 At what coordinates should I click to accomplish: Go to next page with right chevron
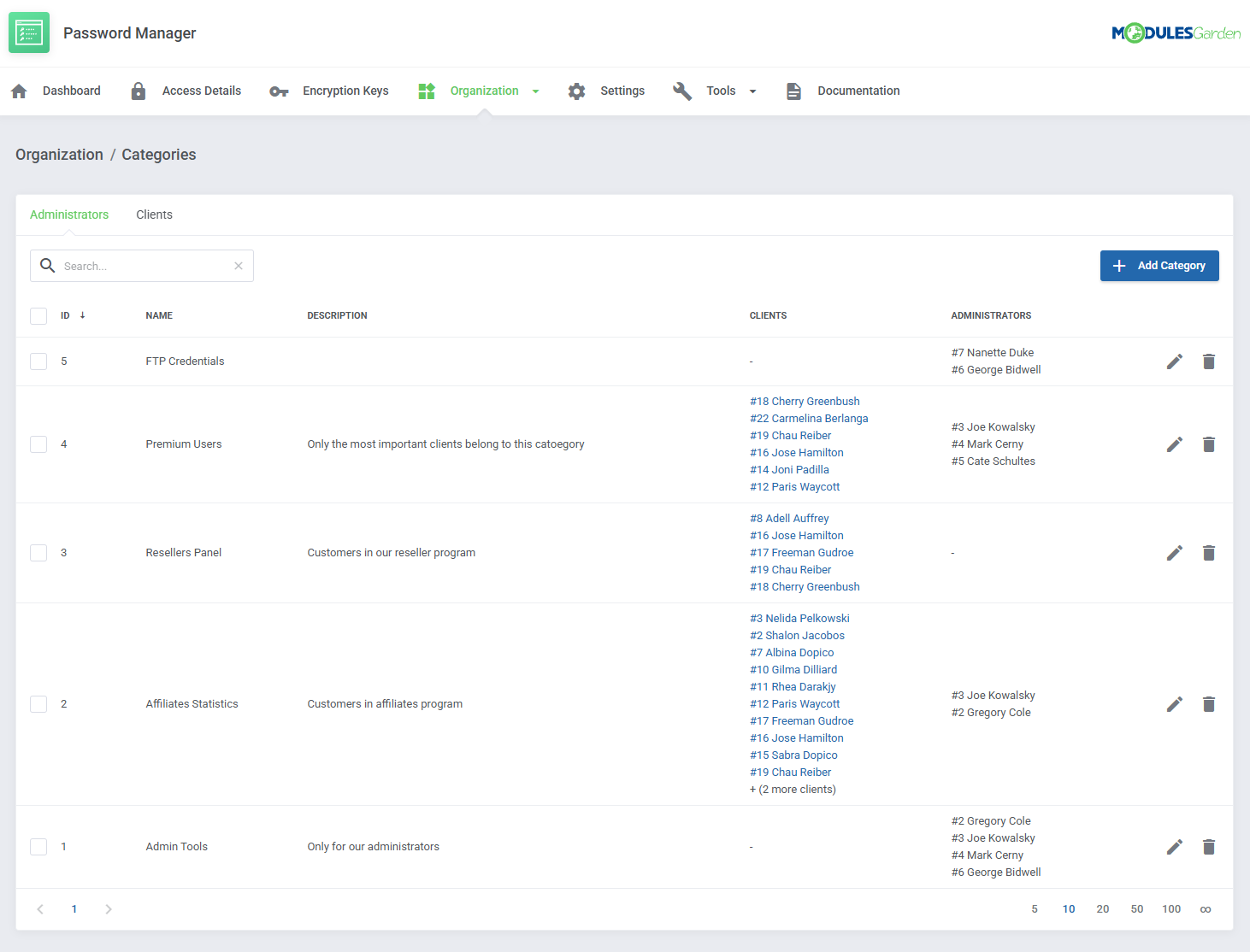click(109, 909)
